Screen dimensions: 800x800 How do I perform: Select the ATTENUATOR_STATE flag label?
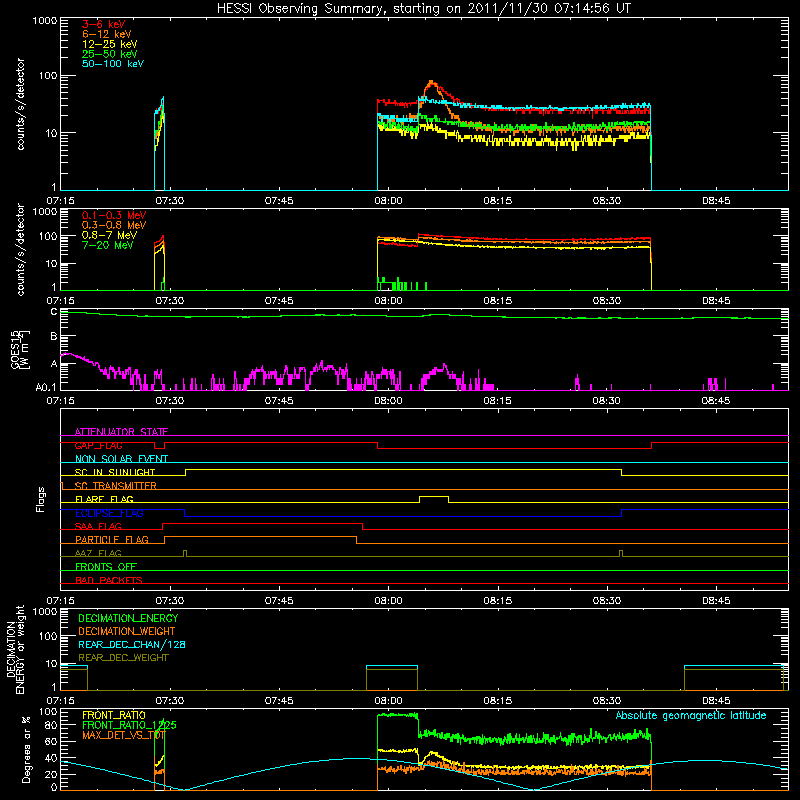point(121,432)
